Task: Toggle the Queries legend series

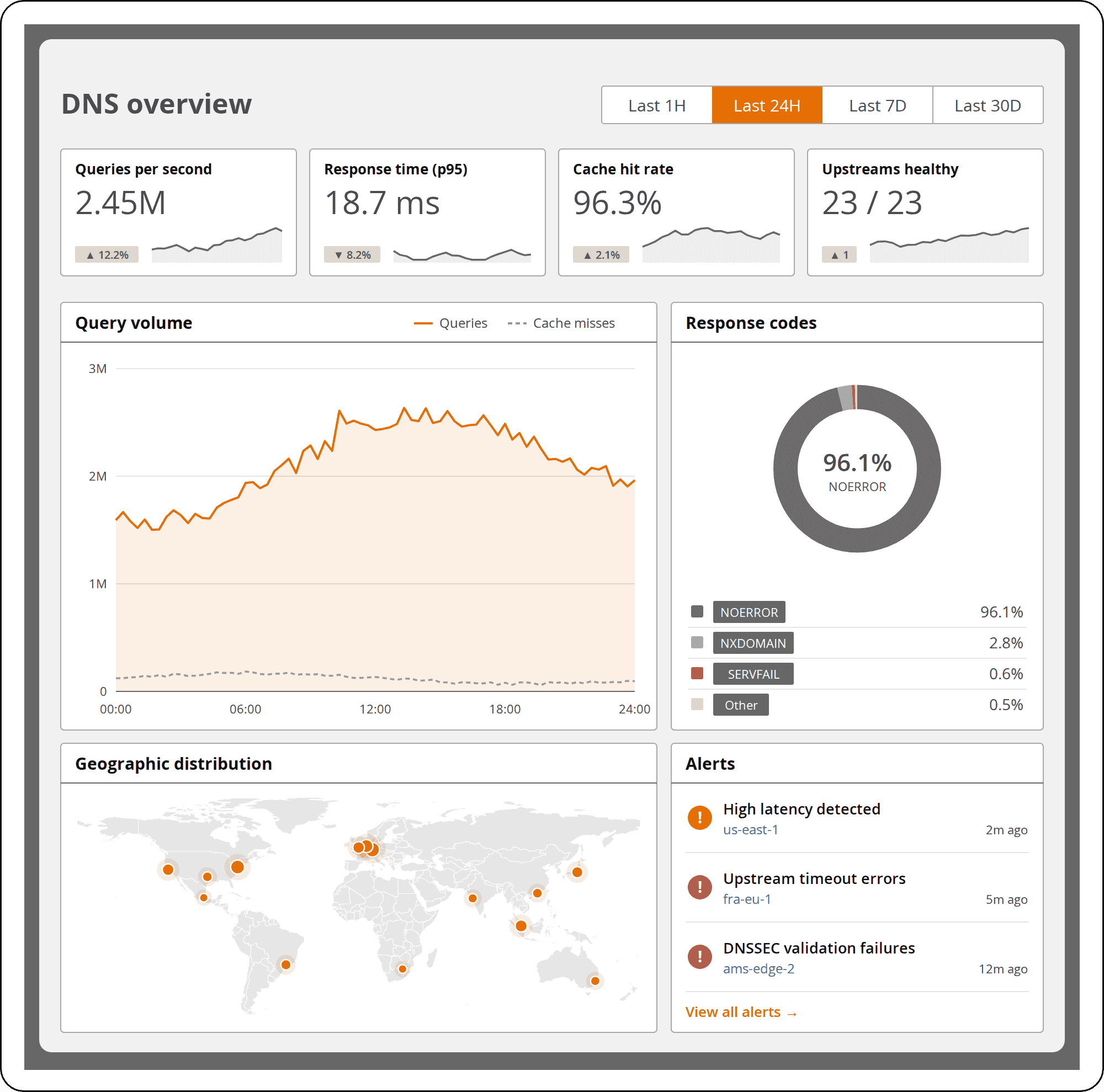Action: tap(450, 323)
